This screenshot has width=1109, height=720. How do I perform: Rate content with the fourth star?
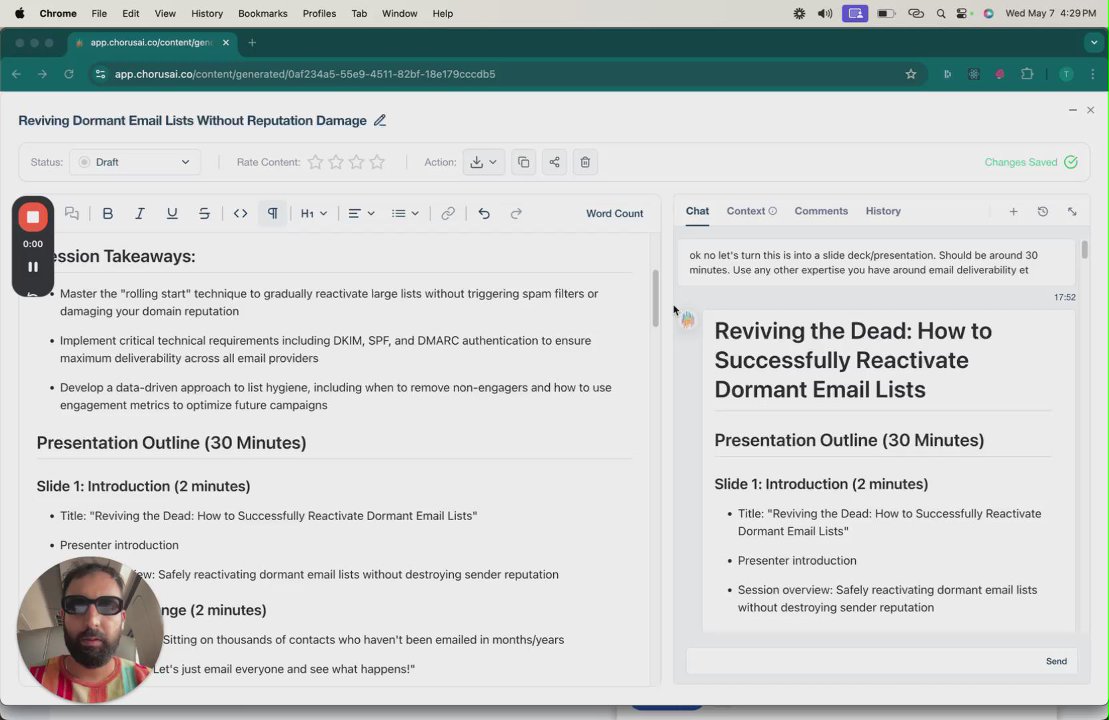tap(377, 162)
